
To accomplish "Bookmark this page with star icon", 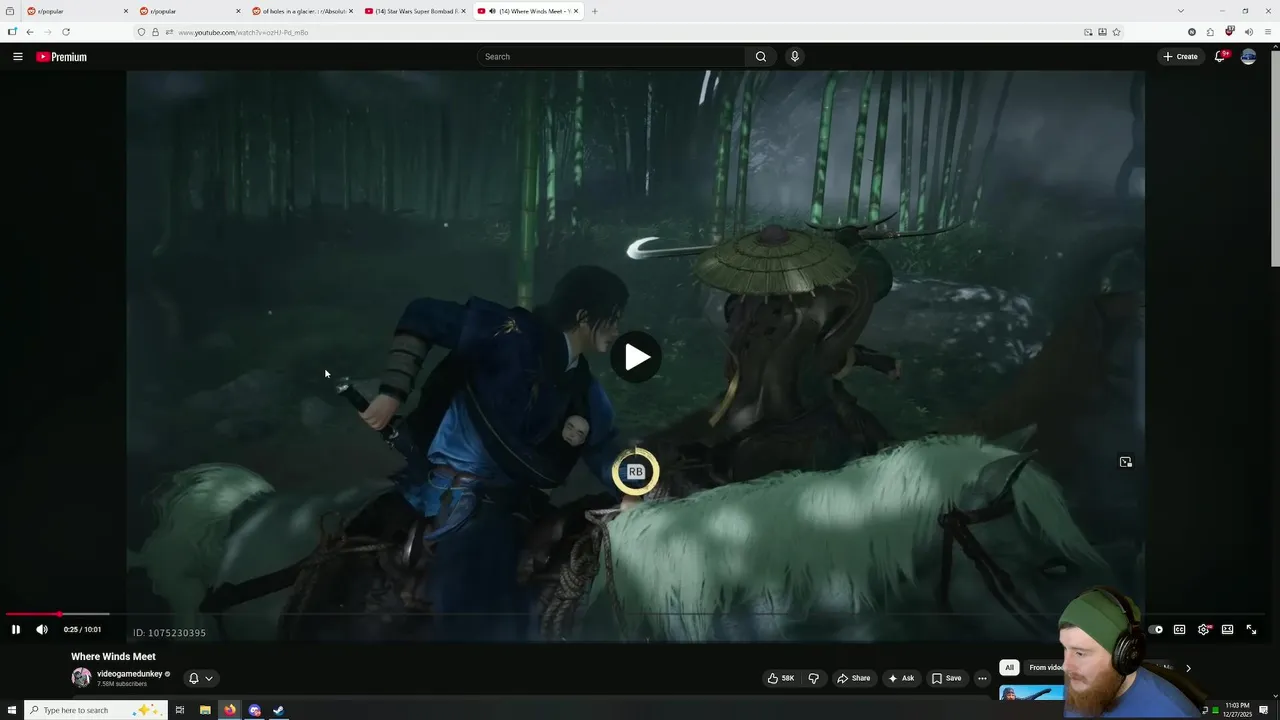I will pos(1116,32).
